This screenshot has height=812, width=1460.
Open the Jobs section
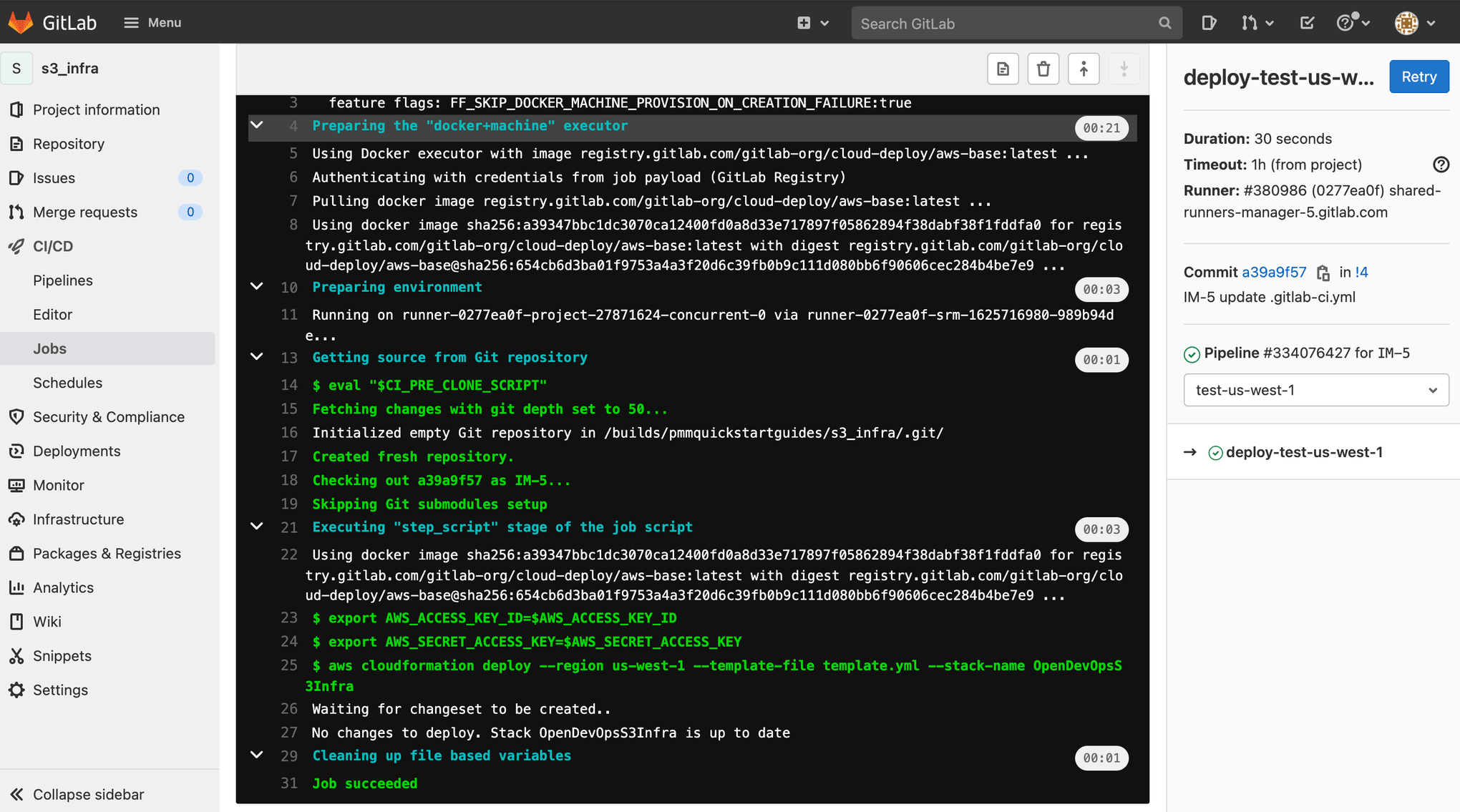(50, 348)
